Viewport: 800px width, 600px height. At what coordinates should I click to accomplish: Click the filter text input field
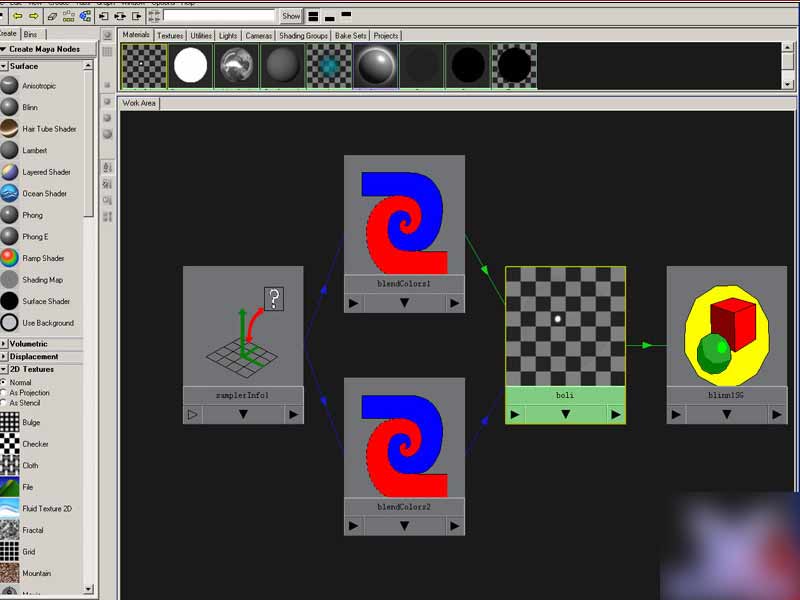pos(219,16)
